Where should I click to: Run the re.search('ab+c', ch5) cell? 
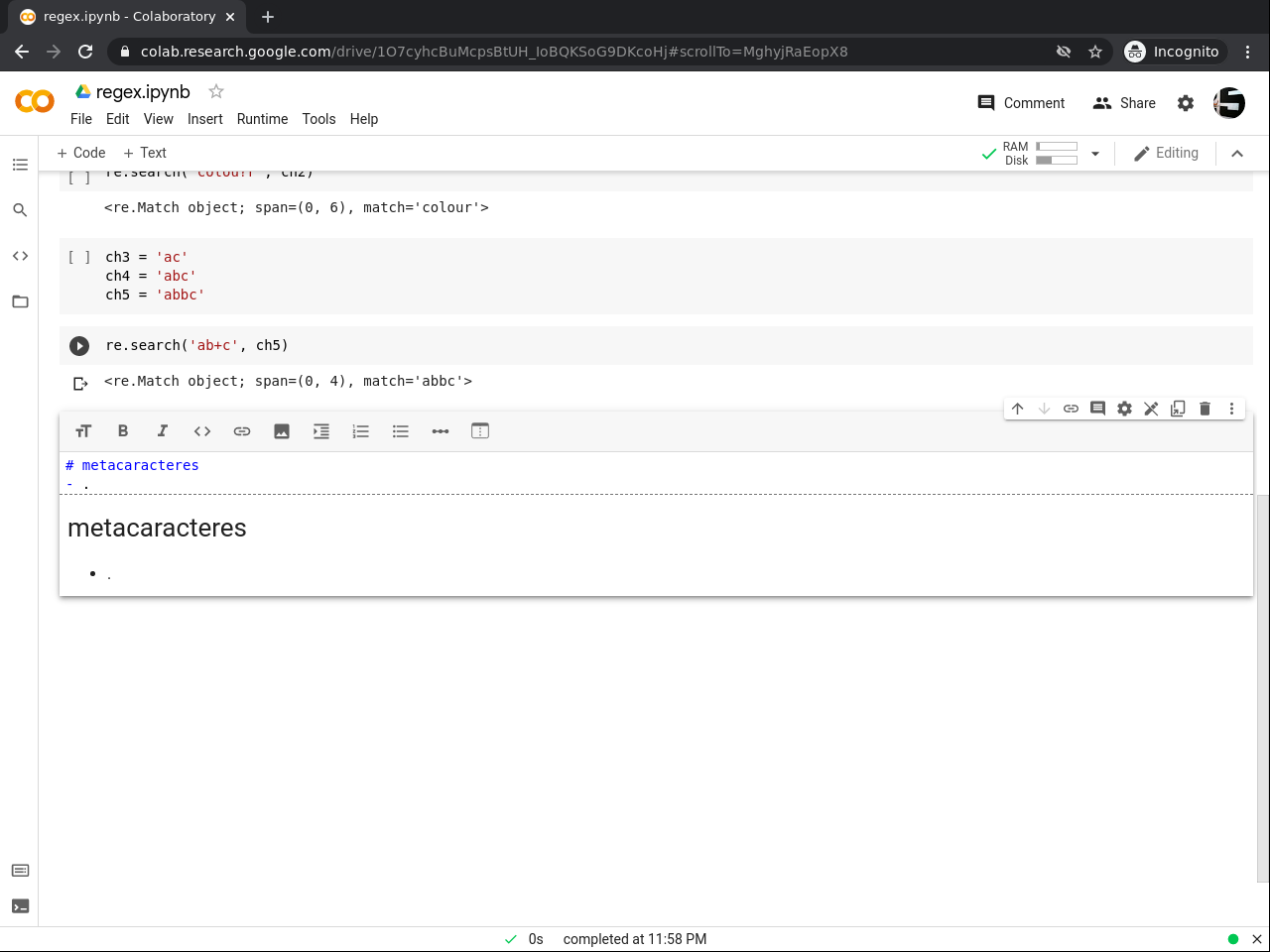pos(79,346)
